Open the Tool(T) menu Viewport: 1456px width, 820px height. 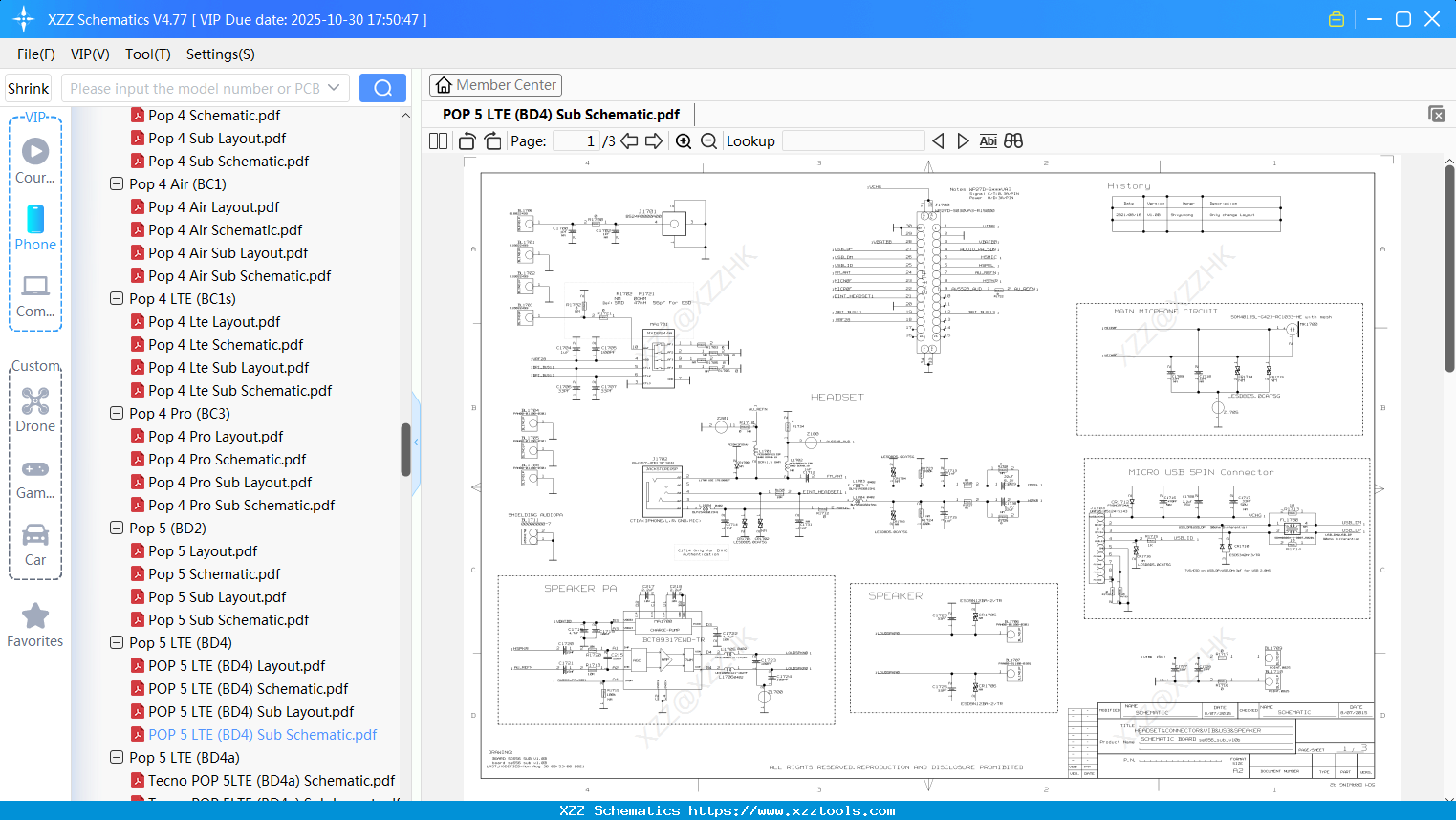pyautogui.click(x=147, y=54)
